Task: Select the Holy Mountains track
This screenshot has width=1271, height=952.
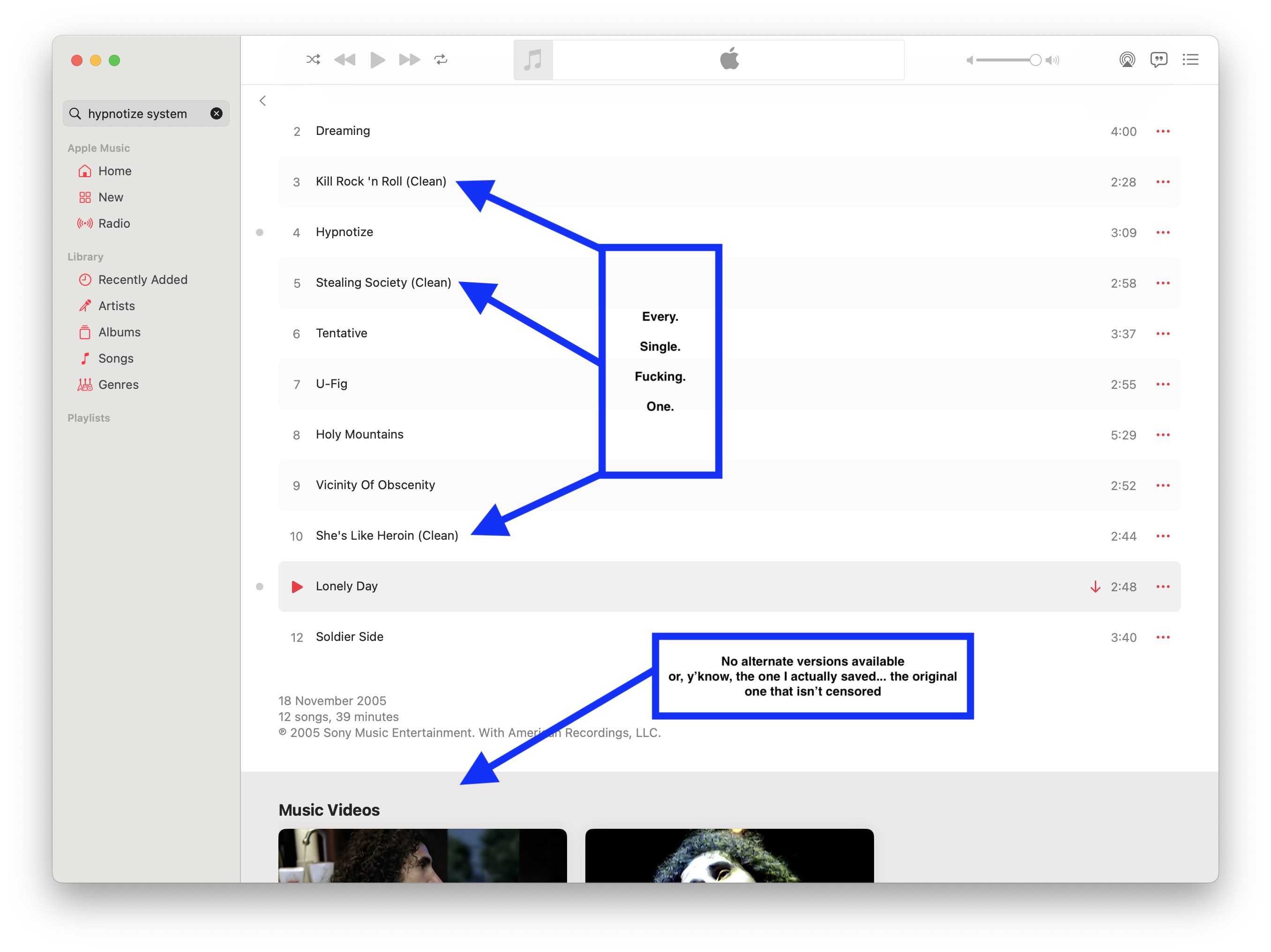Action: (x=729, y=435)
